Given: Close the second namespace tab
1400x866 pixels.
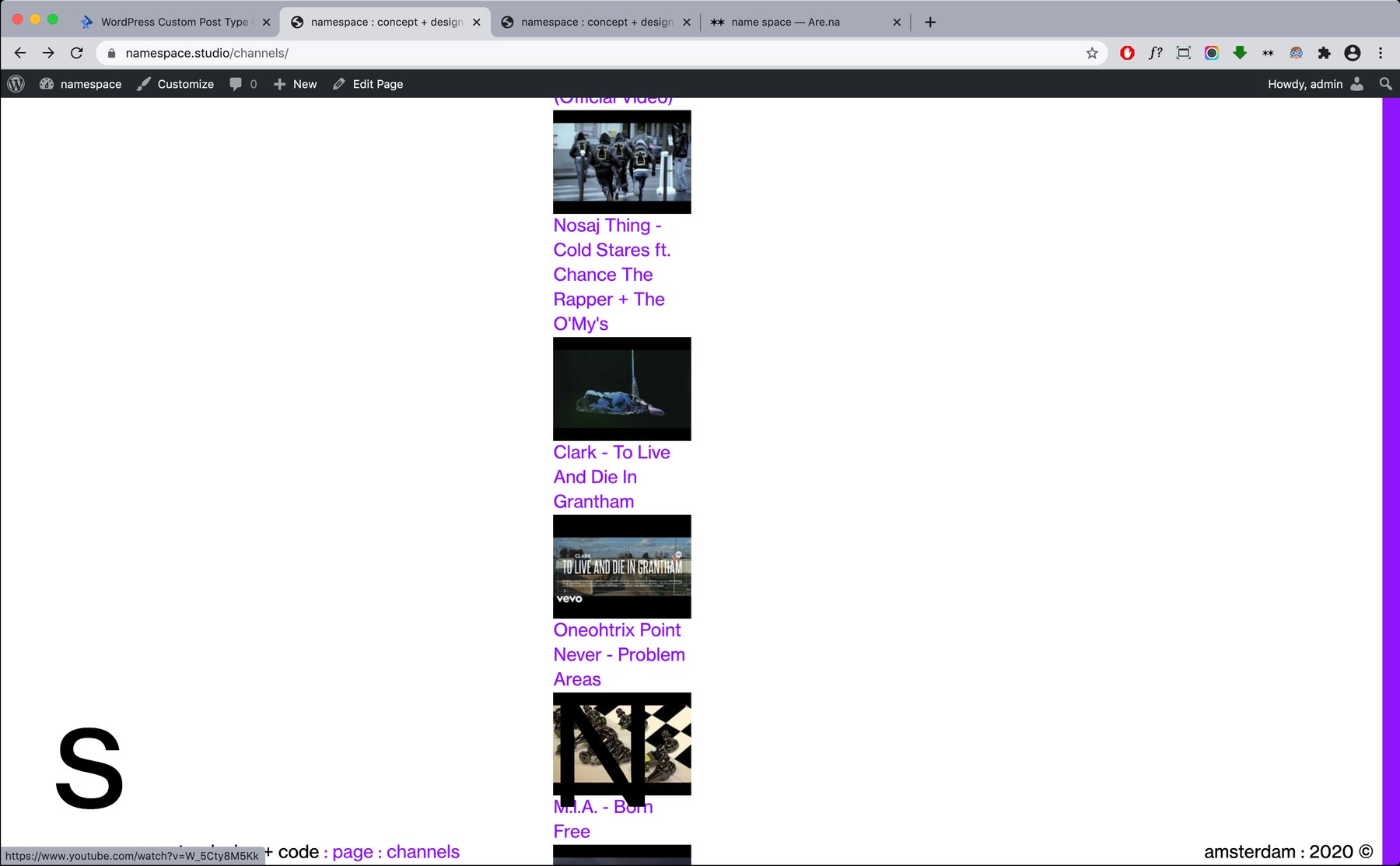Looking at the screenshot, I should tap(686, 22).
